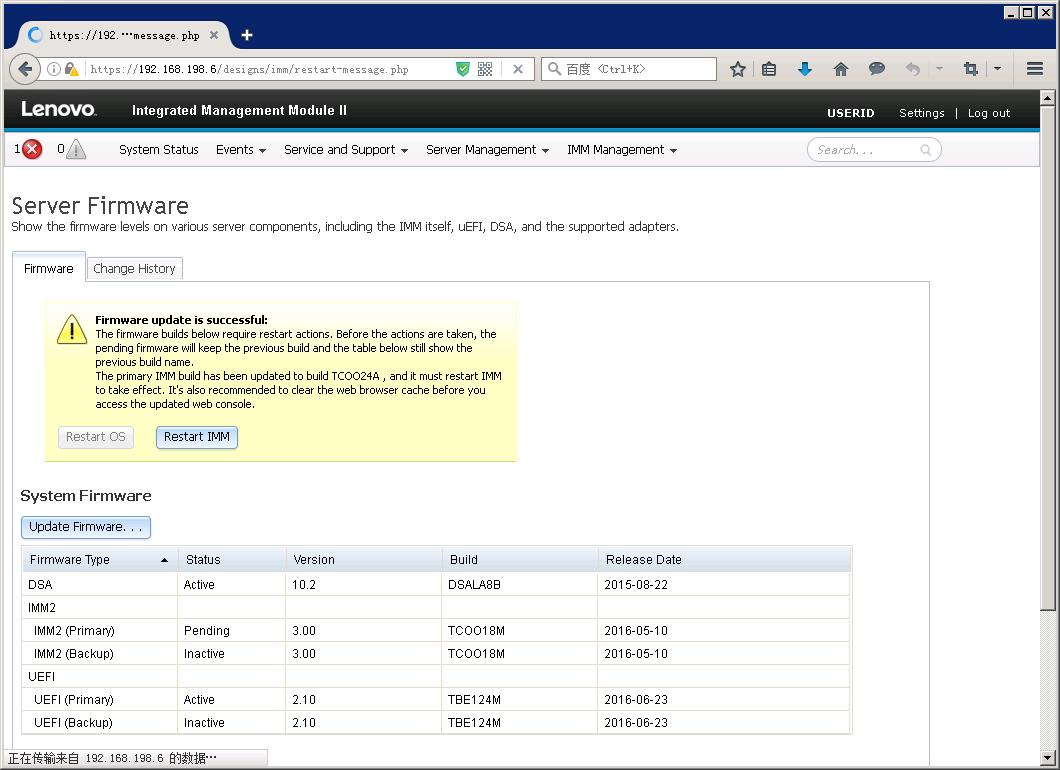Open the System Status menu item

(158, 150)
